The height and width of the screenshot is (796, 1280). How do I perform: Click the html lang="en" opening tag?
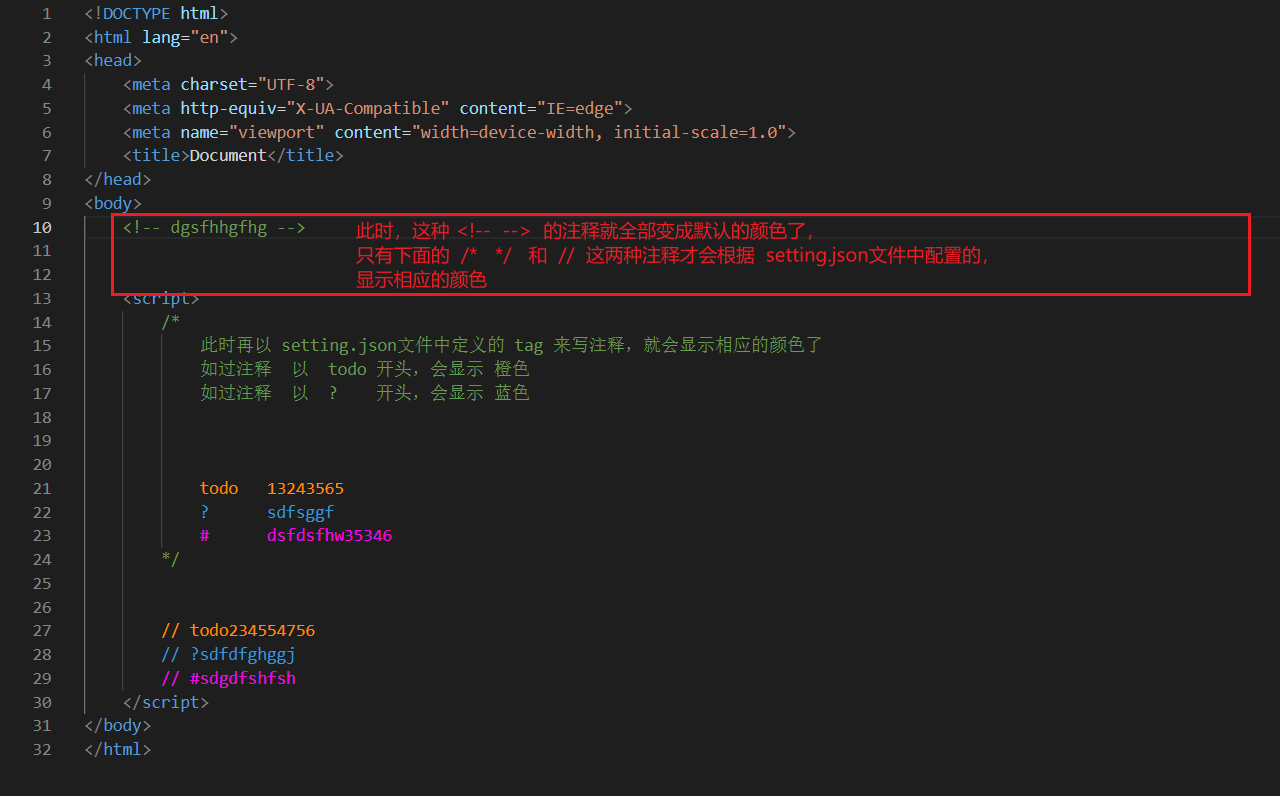tap(162, 37)
